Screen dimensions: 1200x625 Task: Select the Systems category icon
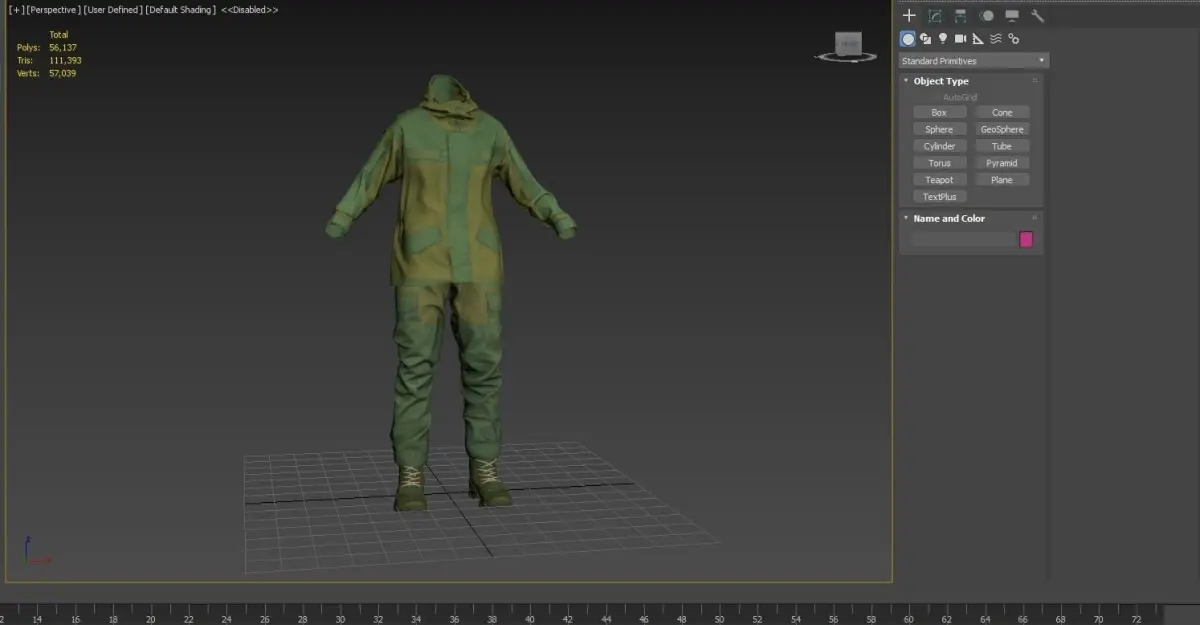1014,39
